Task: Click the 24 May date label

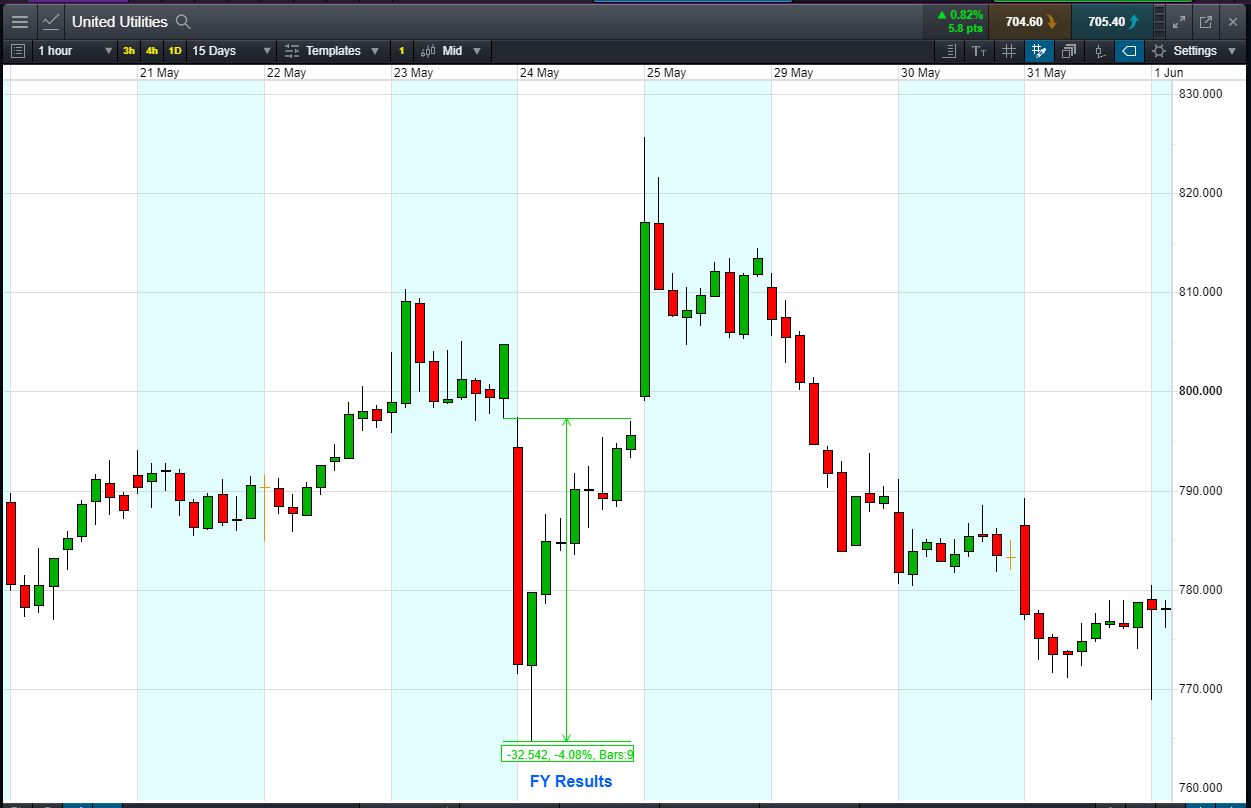Action: coord(539,73)
